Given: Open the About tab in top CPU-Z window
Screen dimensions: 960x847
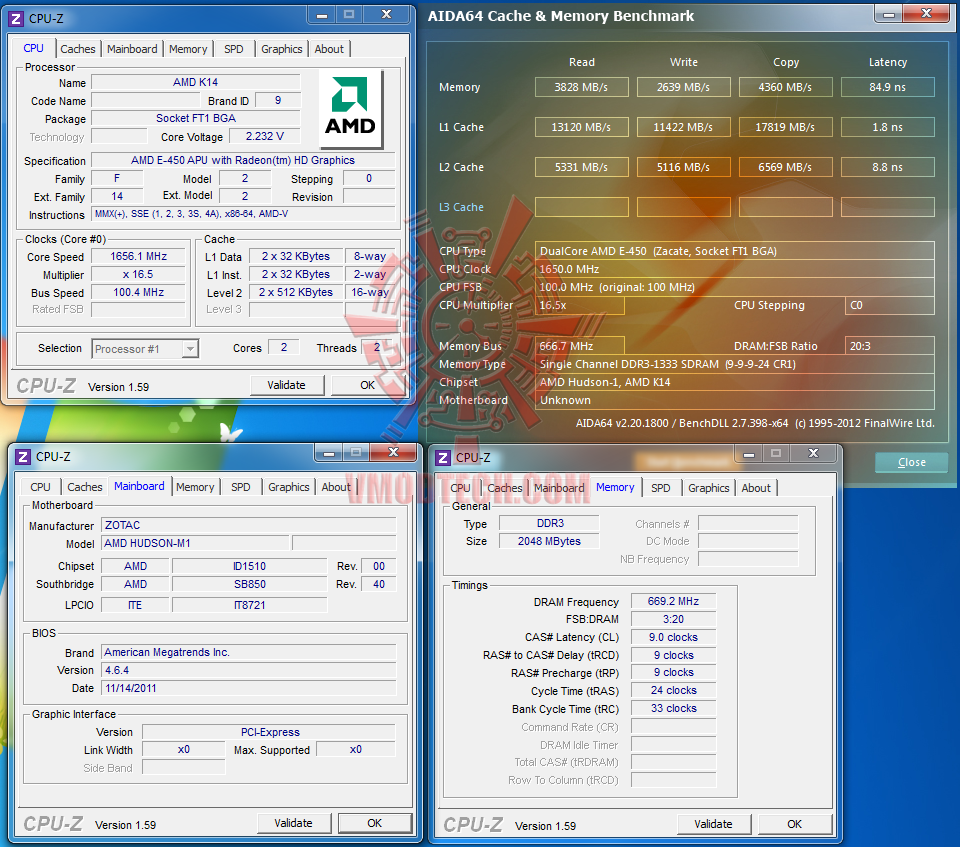Looking at the screenshot, I should tap(329, 49).
